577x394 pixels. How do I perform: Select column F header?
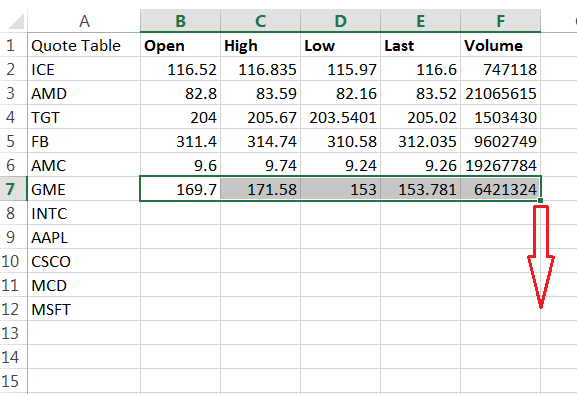500,21
